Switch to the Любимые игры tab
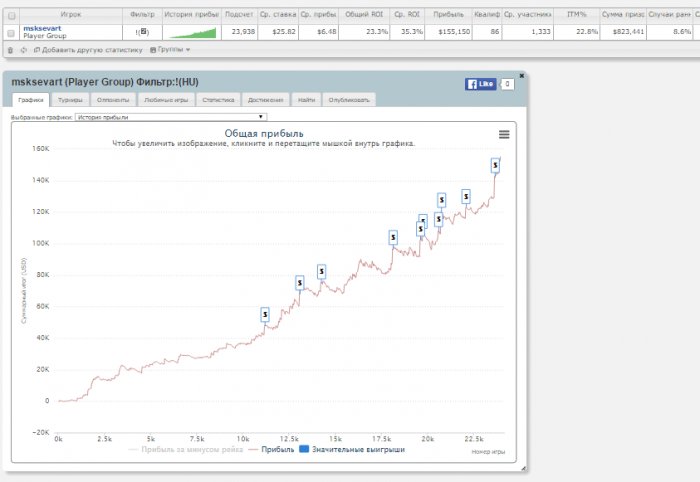This screenshot has height=482, width=700. [166, 100]
